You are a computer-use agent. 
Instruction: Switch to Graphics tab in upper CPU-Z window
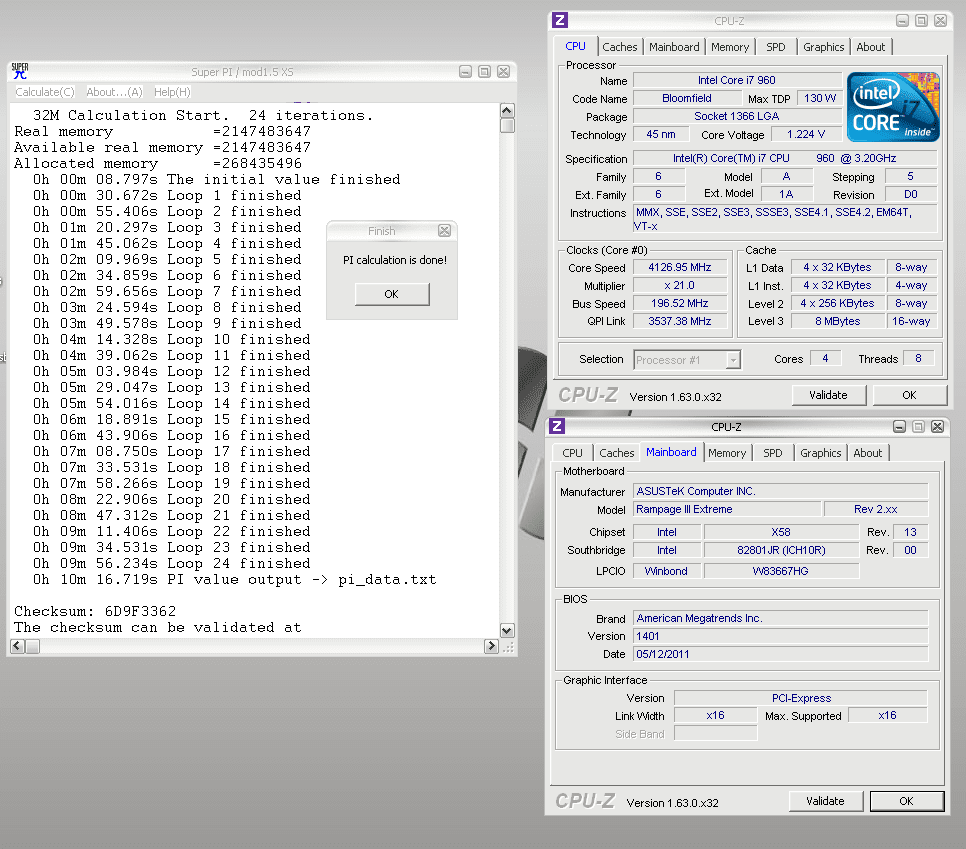[x=823, y=47]
